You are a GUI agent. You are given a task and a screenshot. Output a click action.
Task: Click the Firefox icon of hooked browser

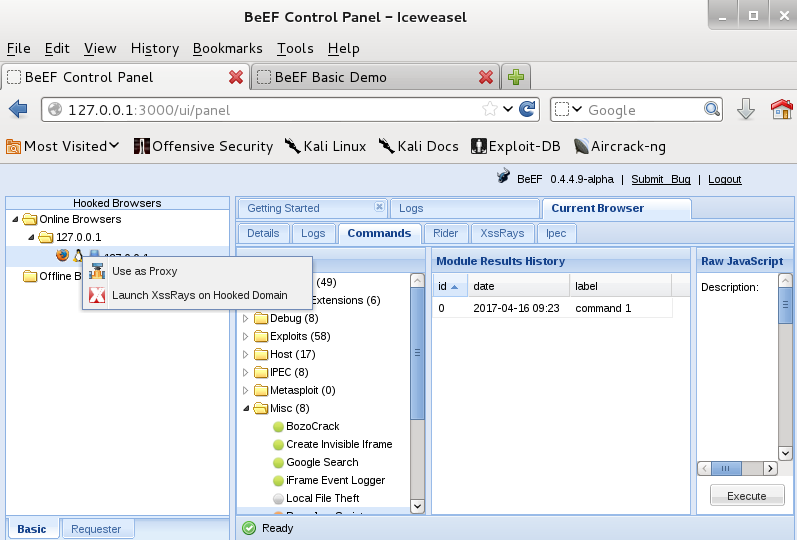pyautogui.click(x=62, y=255)
